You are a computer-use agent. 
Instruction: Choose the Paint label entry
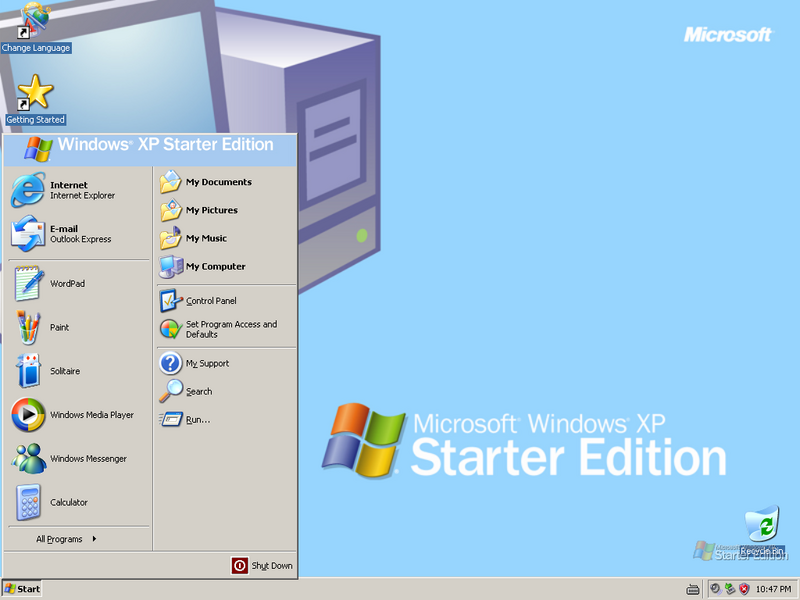(x=59, y=328)
